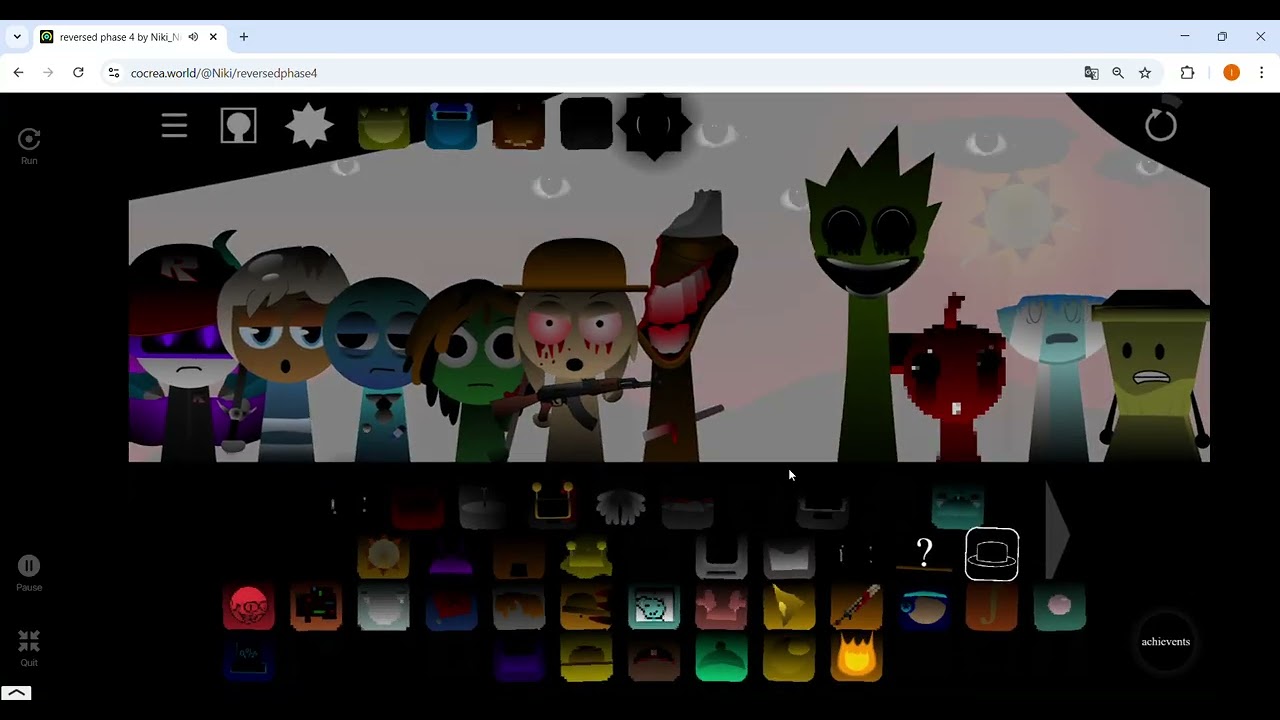
Task: Open the tab search dropdown arrow
Action: click(x=17, y=37)
